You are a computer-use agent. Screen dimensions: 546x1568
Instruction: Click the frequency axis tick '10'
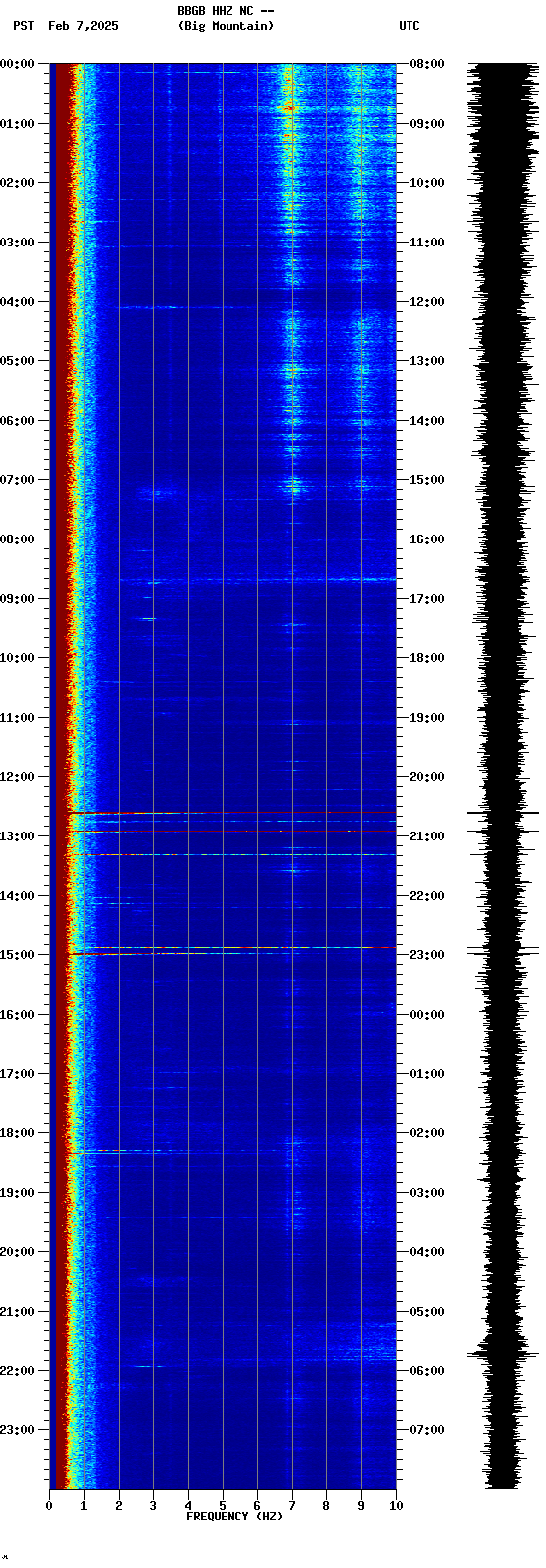pos(396,1506)
